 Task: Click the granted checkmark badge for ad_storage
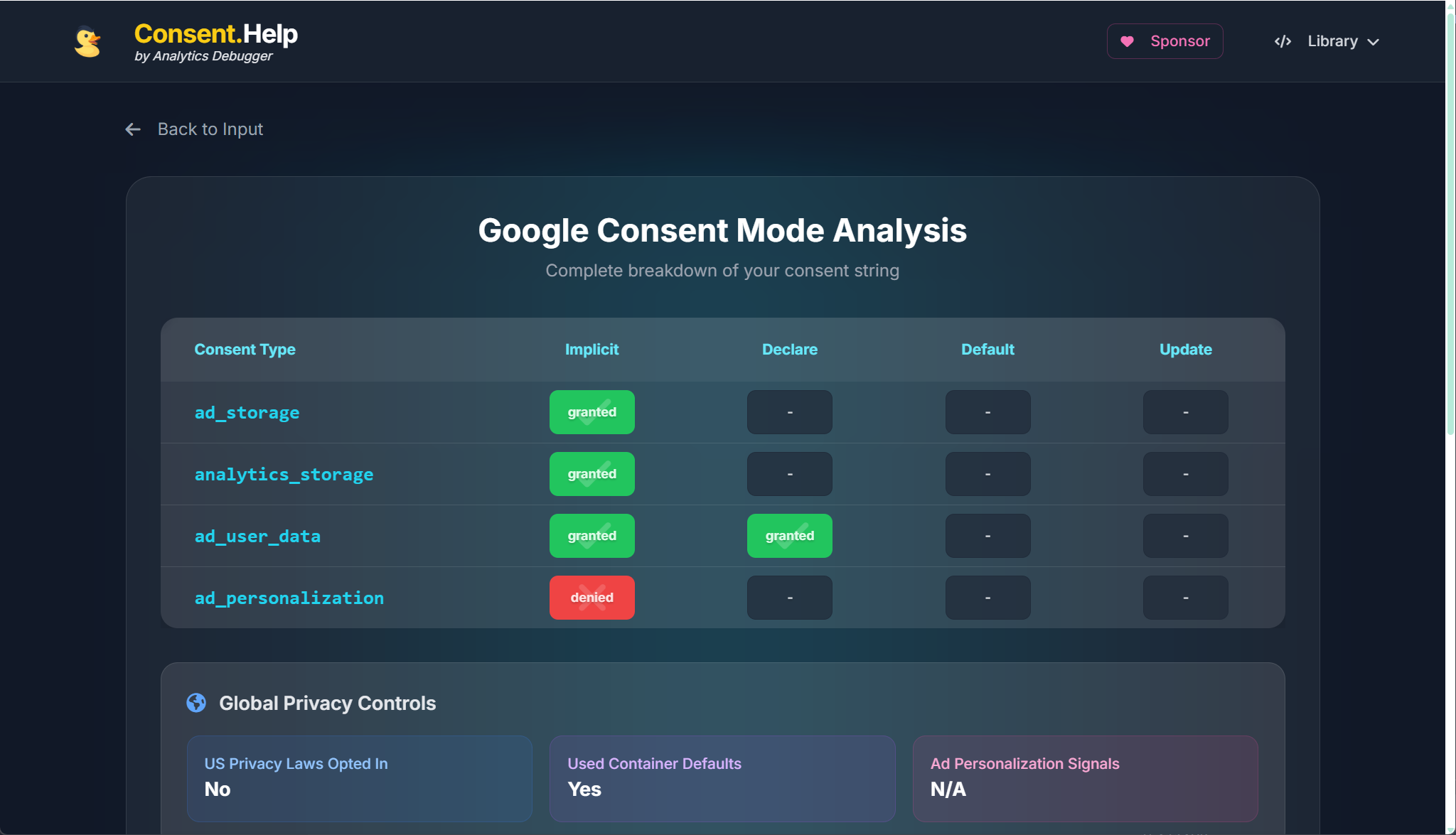591,412
